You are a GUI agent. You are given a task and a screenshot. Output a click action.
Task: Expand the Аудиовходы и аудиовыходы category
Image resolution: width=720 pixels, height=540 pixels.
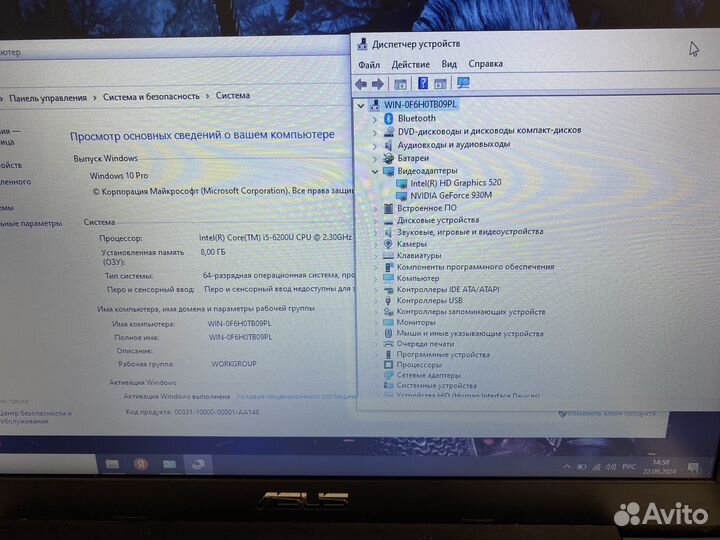coord(375,146)
